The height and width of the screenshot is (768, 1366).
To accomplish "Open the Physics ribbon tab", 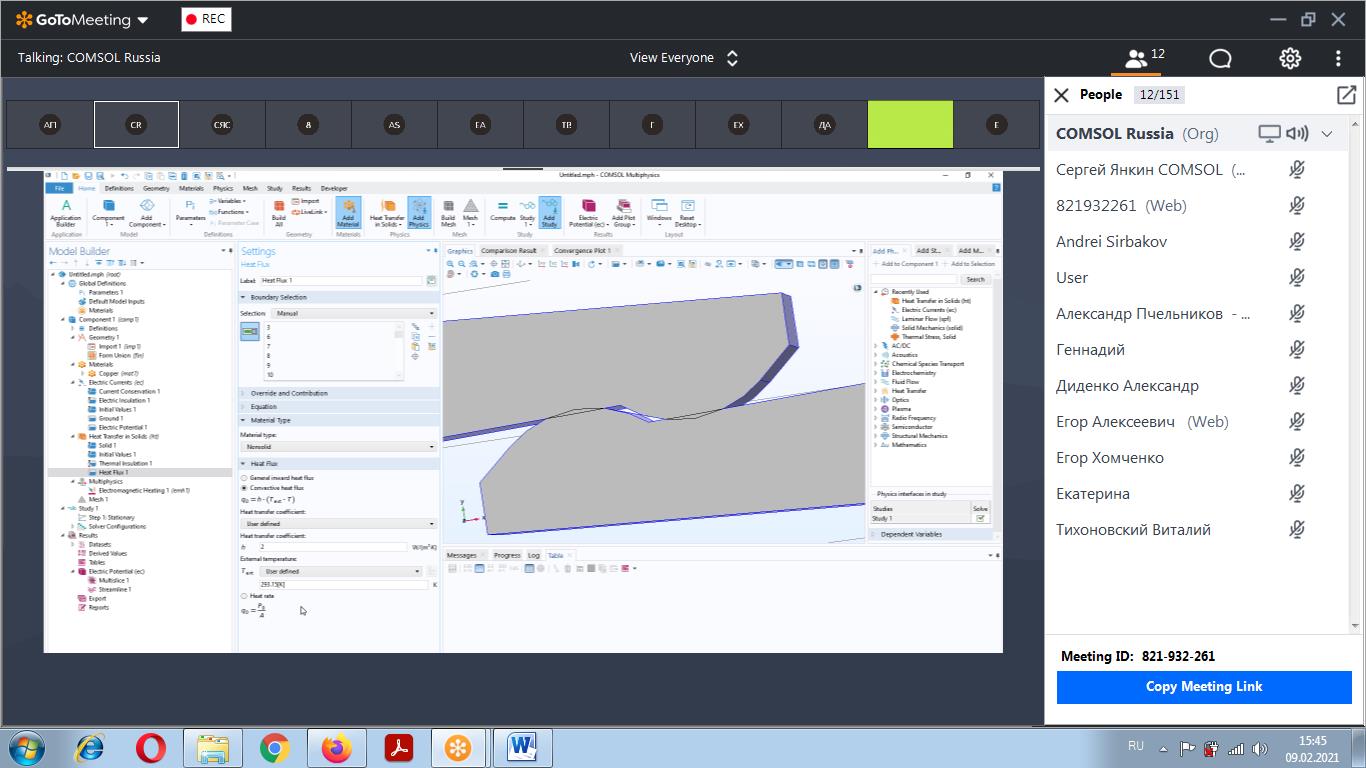I will click(x=222, y=188).
